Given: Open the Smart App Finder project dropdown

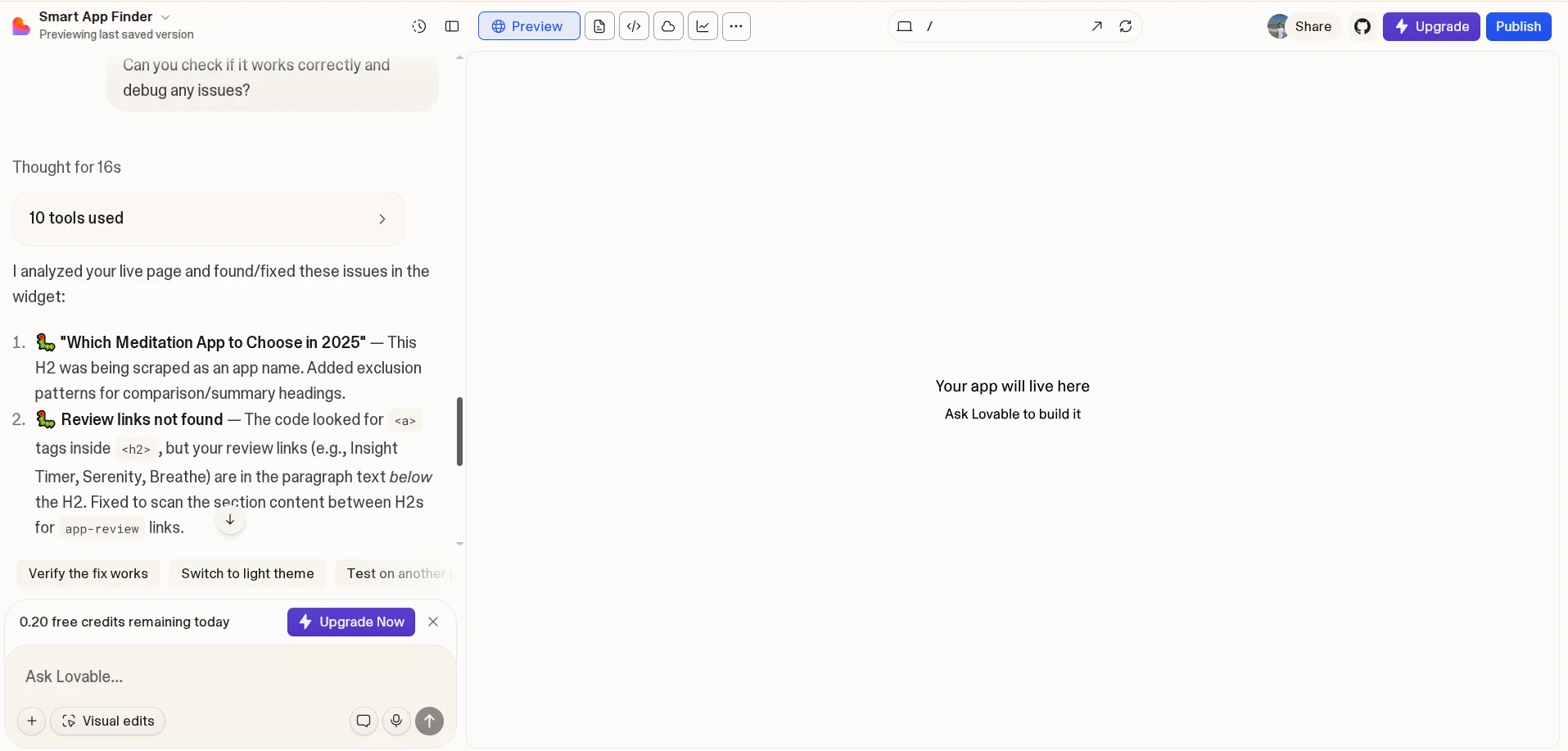Looking at the screenshot, I should tap(165, 16).
